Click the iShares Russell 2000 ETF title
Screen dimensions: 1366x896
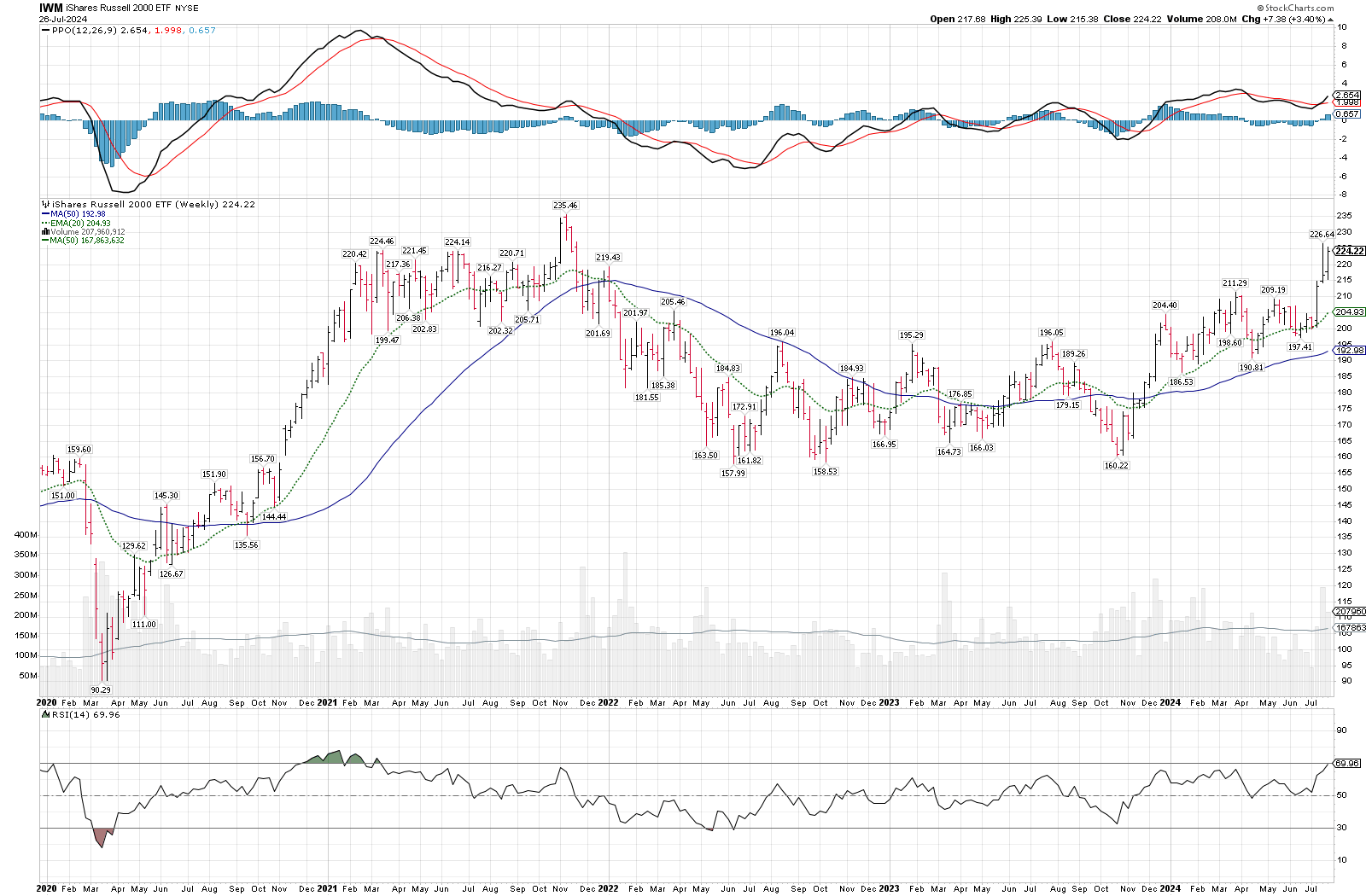click(118, 8)
